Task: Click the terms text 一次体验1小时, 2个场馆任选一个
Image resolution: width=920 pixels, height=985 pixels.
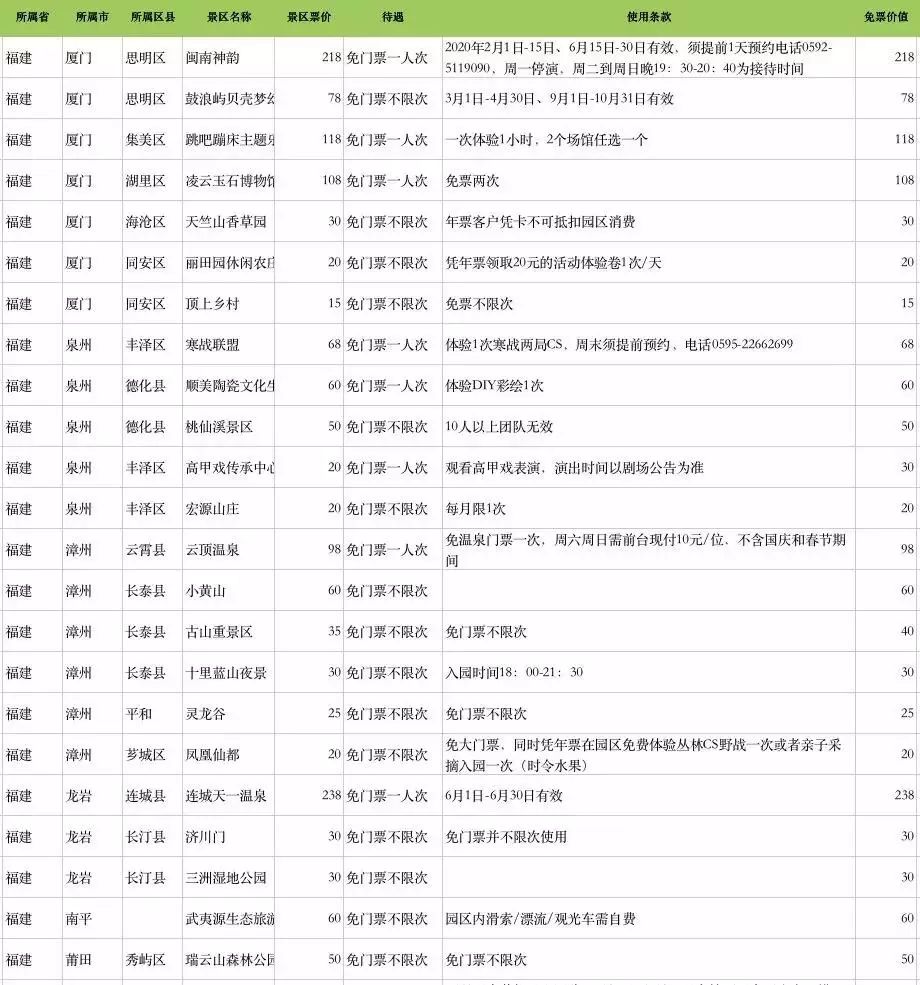Action: (x=546, y=139)
